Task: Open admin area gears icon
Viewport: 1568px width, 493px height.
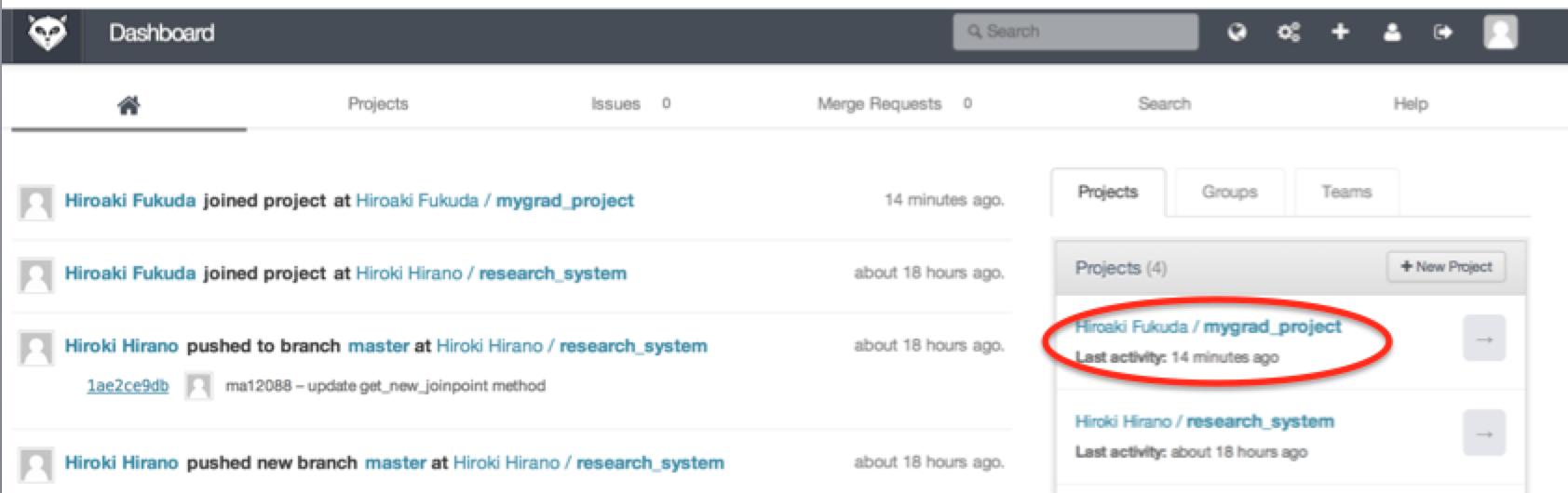Action: coord(1289,33)
